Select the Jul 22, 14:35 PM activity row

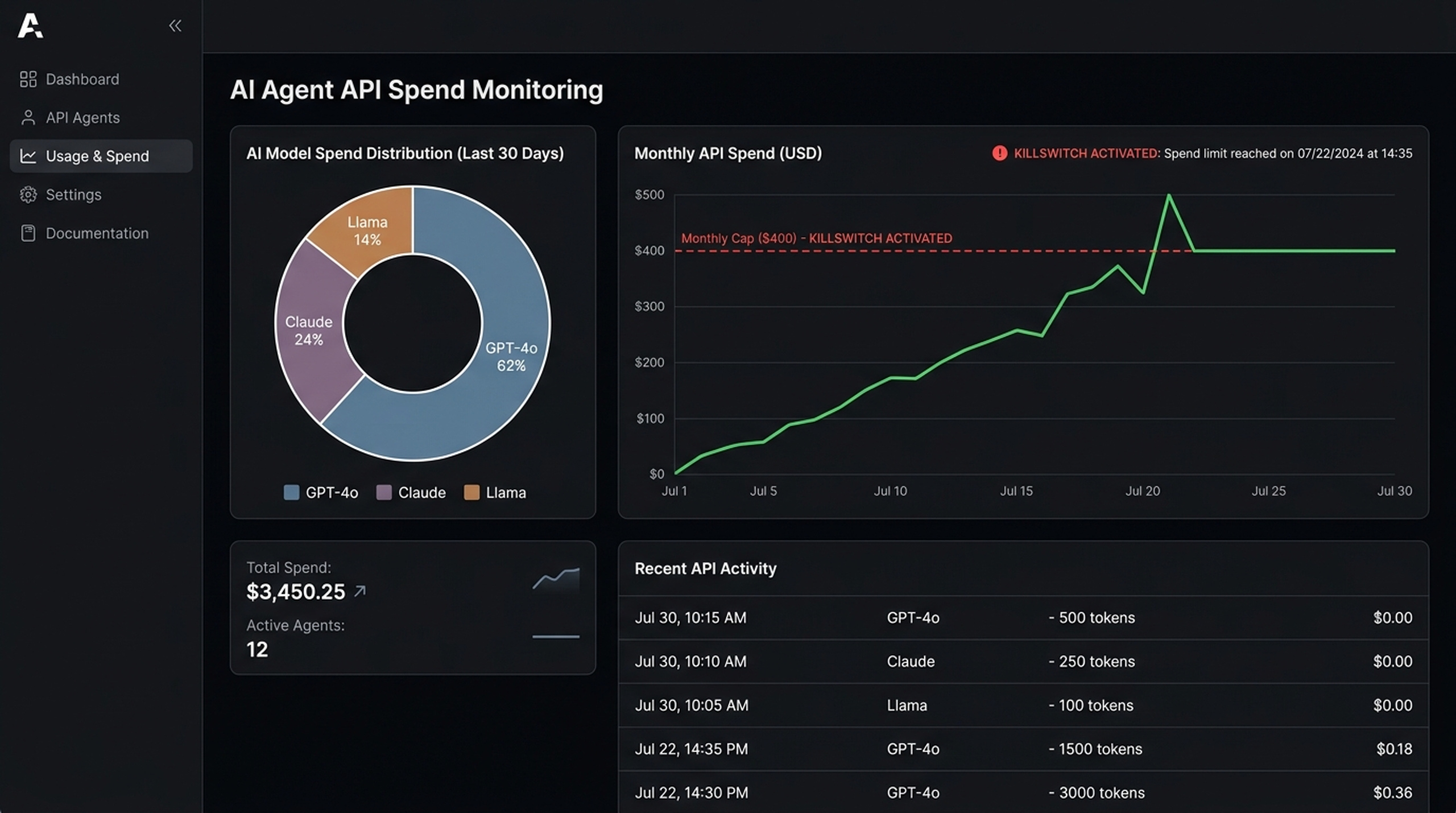pos(1023,749)
